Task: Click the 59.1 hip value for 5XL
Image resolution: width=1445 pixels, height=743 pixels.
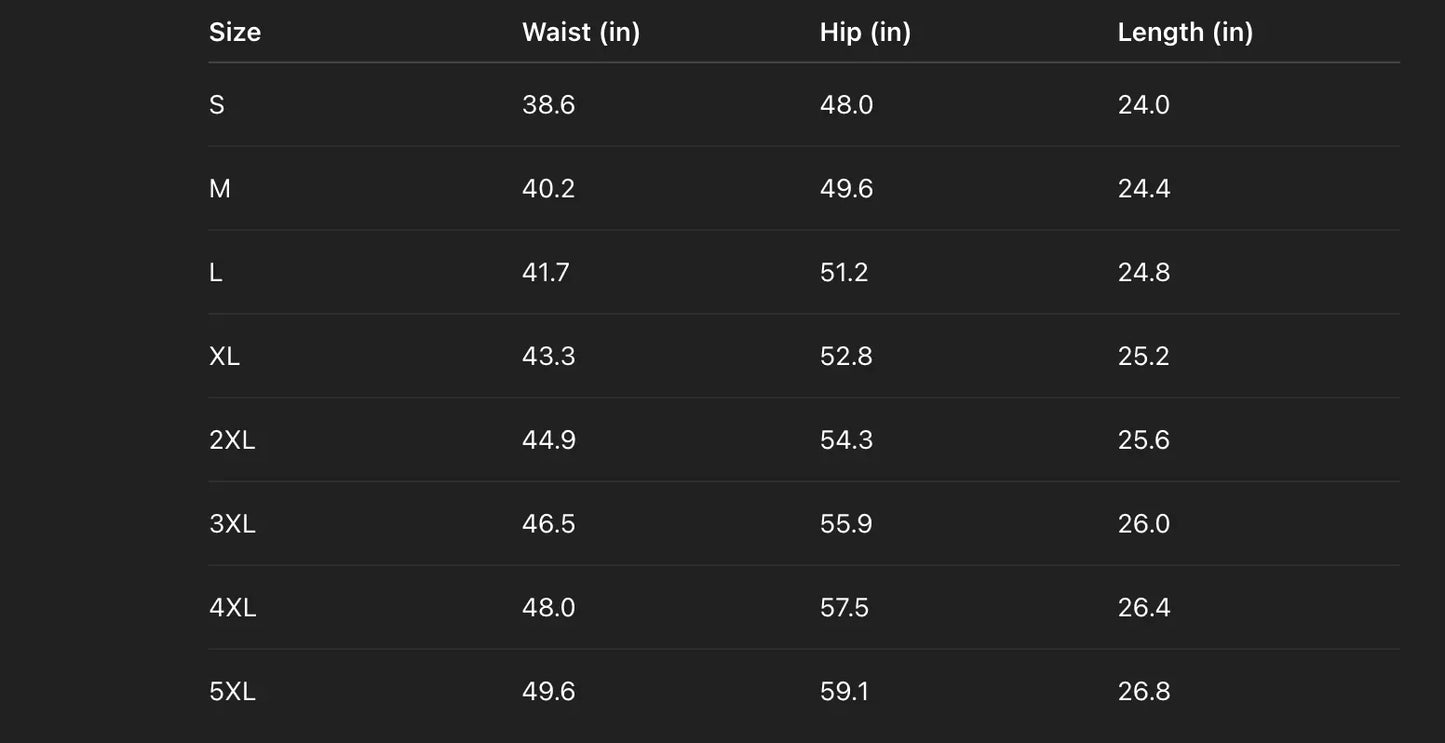Action: coord(845,692)
